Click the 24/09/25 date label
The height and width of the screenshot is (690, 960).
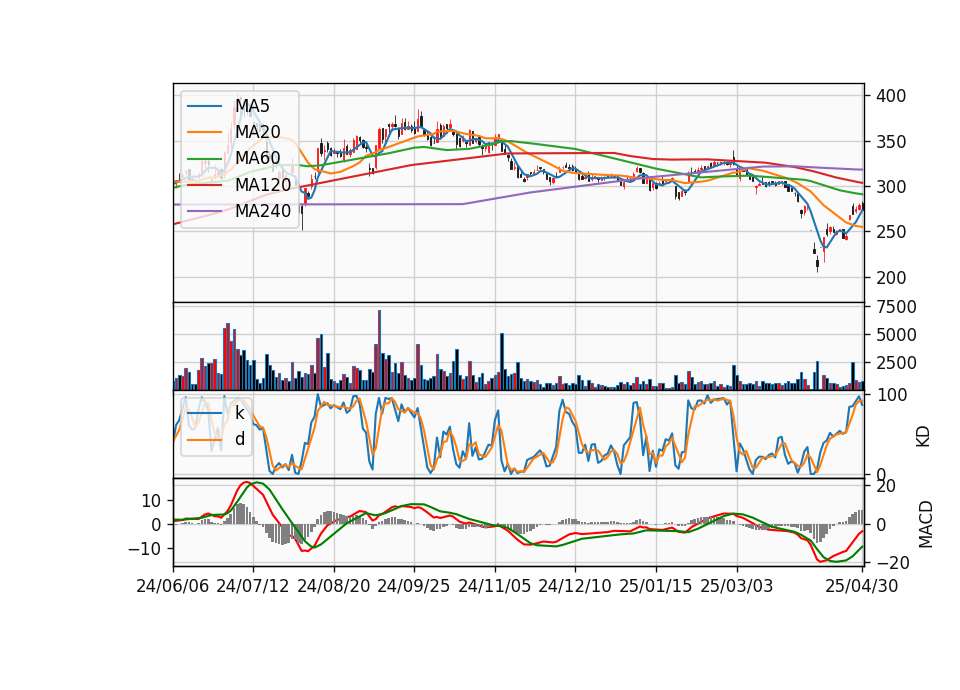(x=414, y=586)
